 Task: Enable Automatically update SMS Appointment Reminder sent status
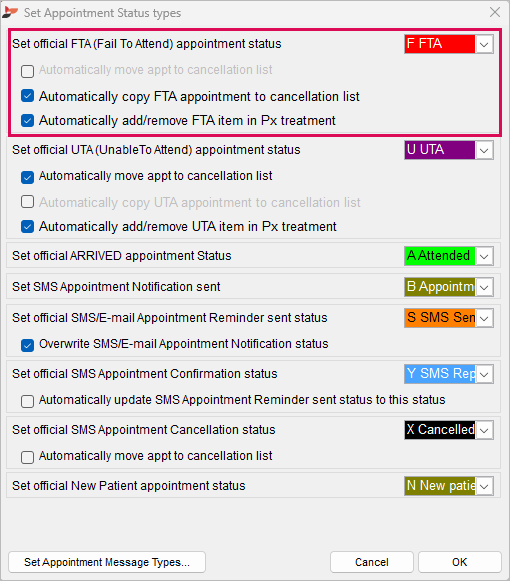point(27,401)
